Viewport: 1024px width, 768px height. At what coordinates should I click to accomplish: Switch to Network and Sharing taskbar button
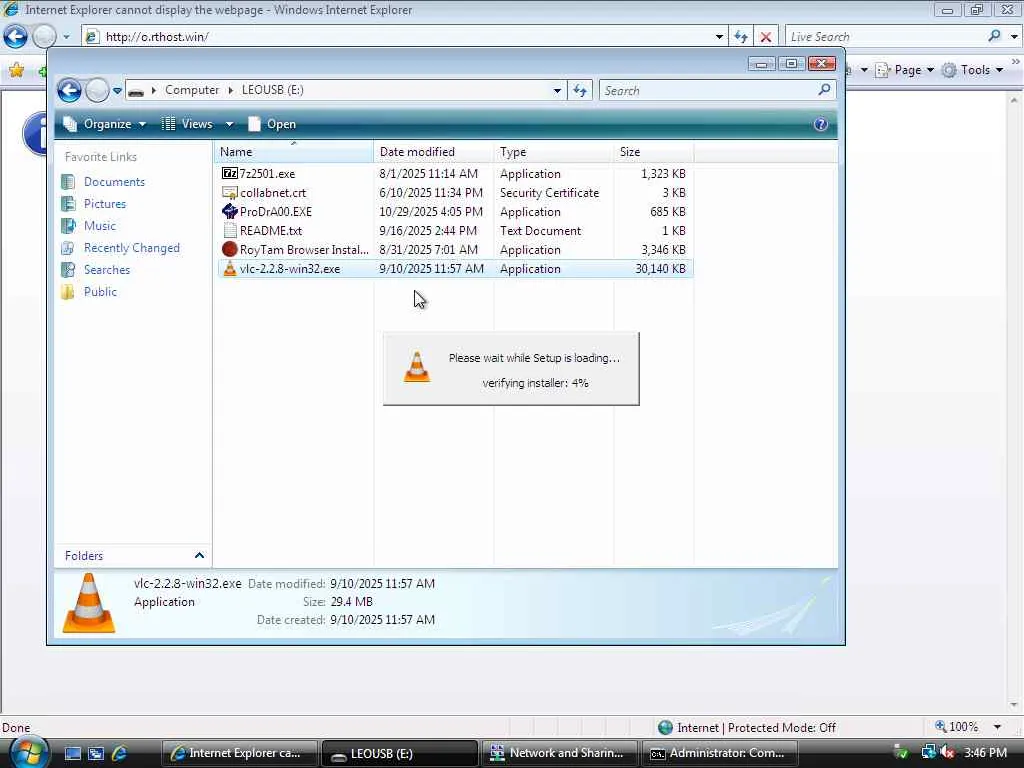point(560,754)
